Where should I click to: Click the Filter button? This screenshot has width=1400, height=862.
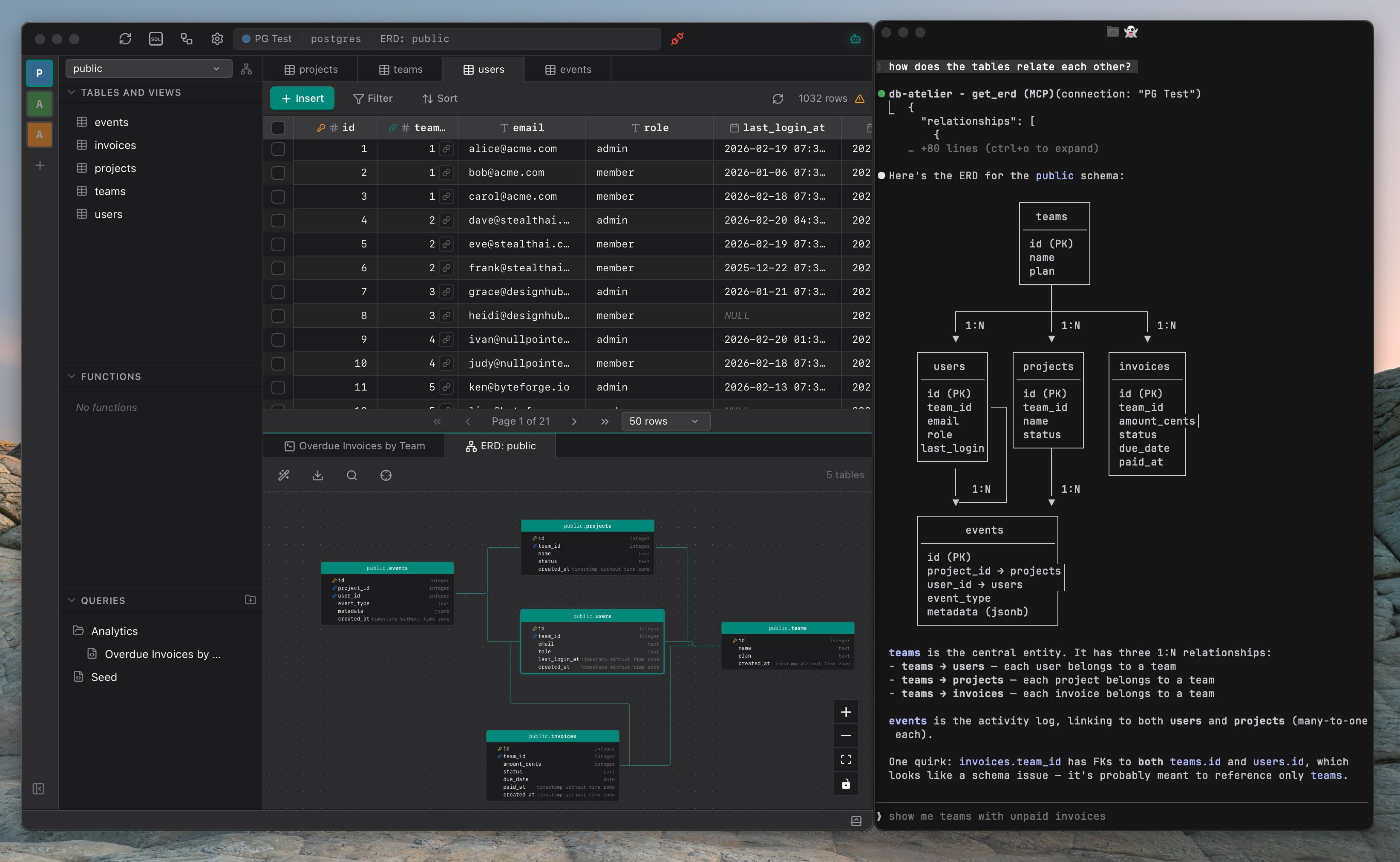pos(373,99)
